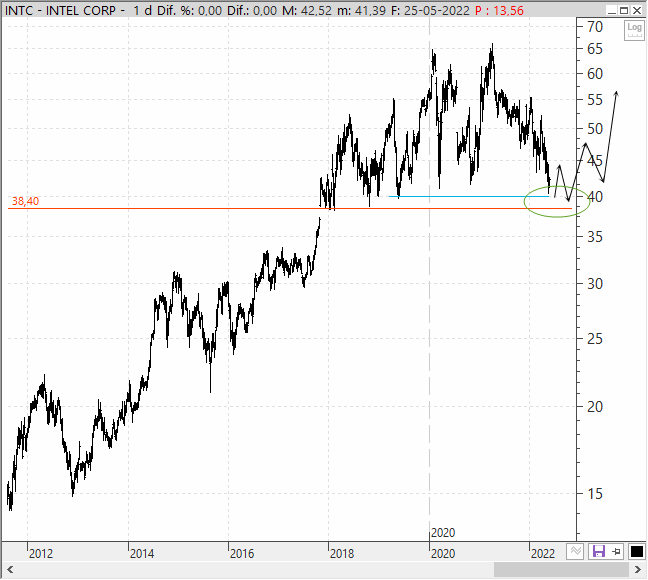Click the 50 price axis label
648x580 pixels.
click(595, 129)
